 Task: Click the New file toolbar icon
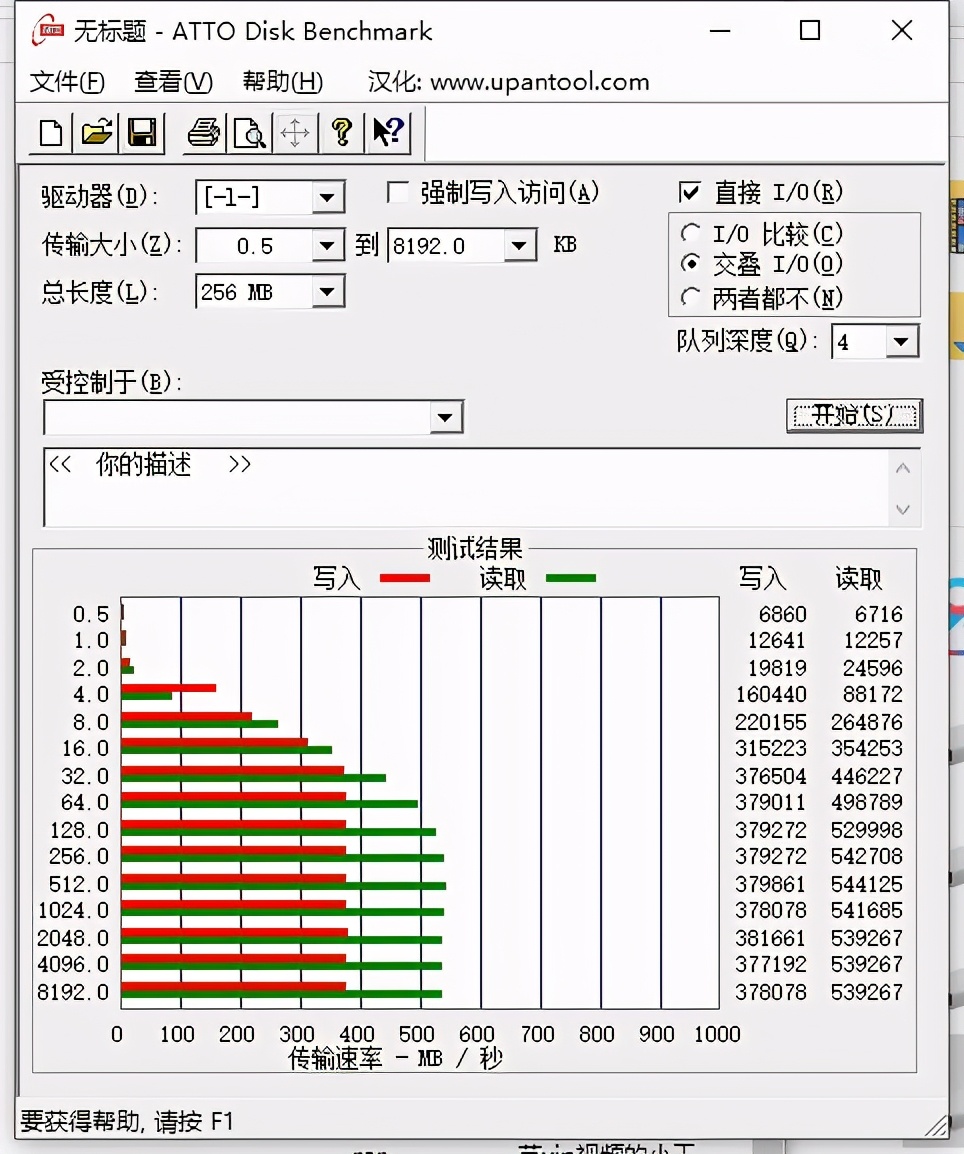[51, 133]
